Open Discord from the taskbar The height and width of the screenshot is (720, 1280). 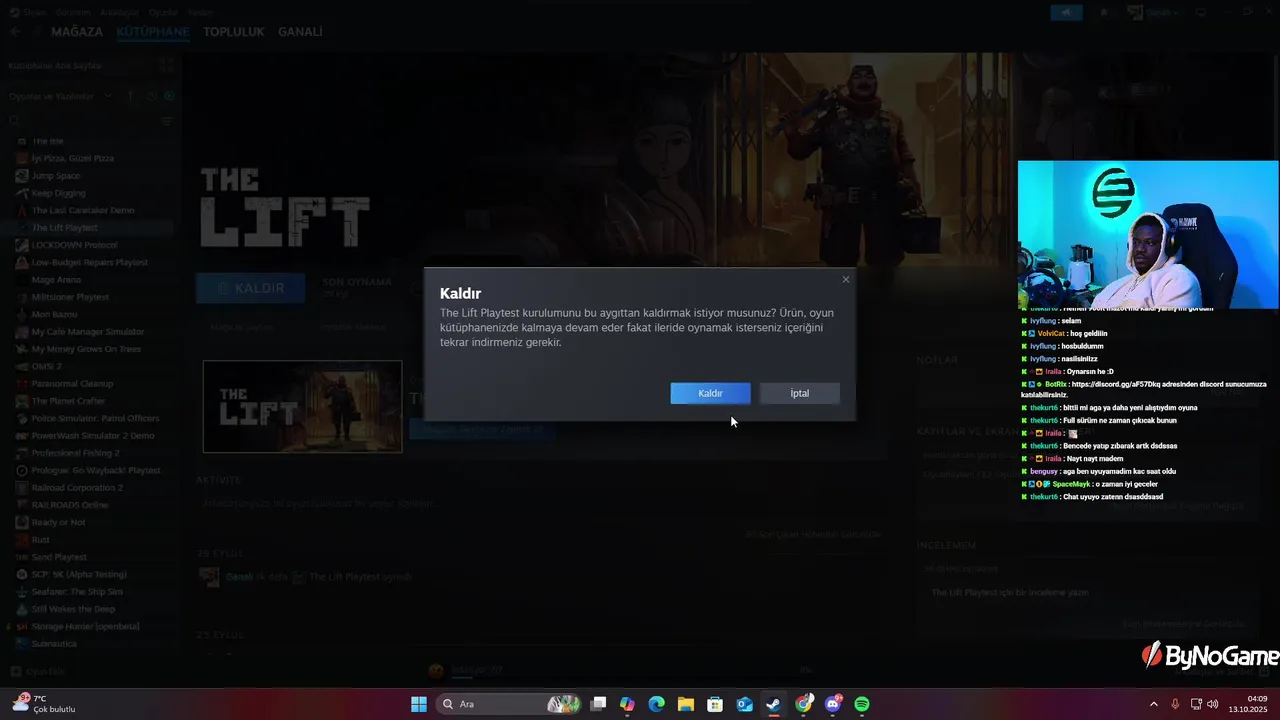click(833, 704)
